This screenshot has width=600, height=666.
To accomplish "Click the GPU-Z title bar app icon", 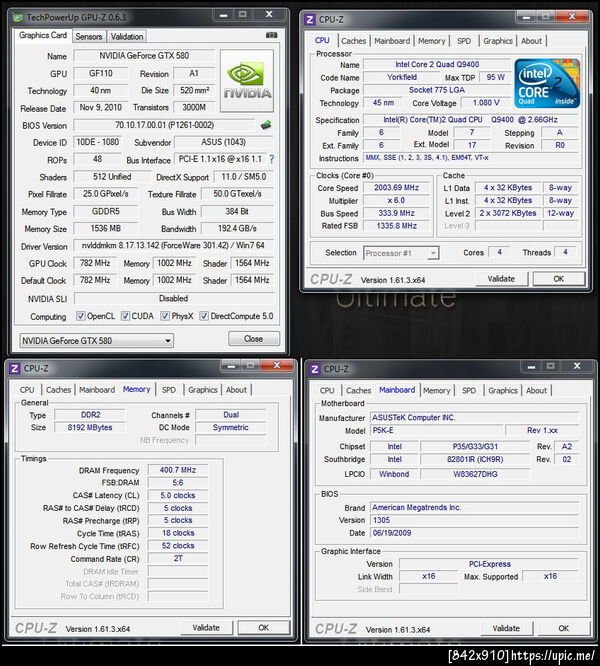I will click(x=18, y=17).
